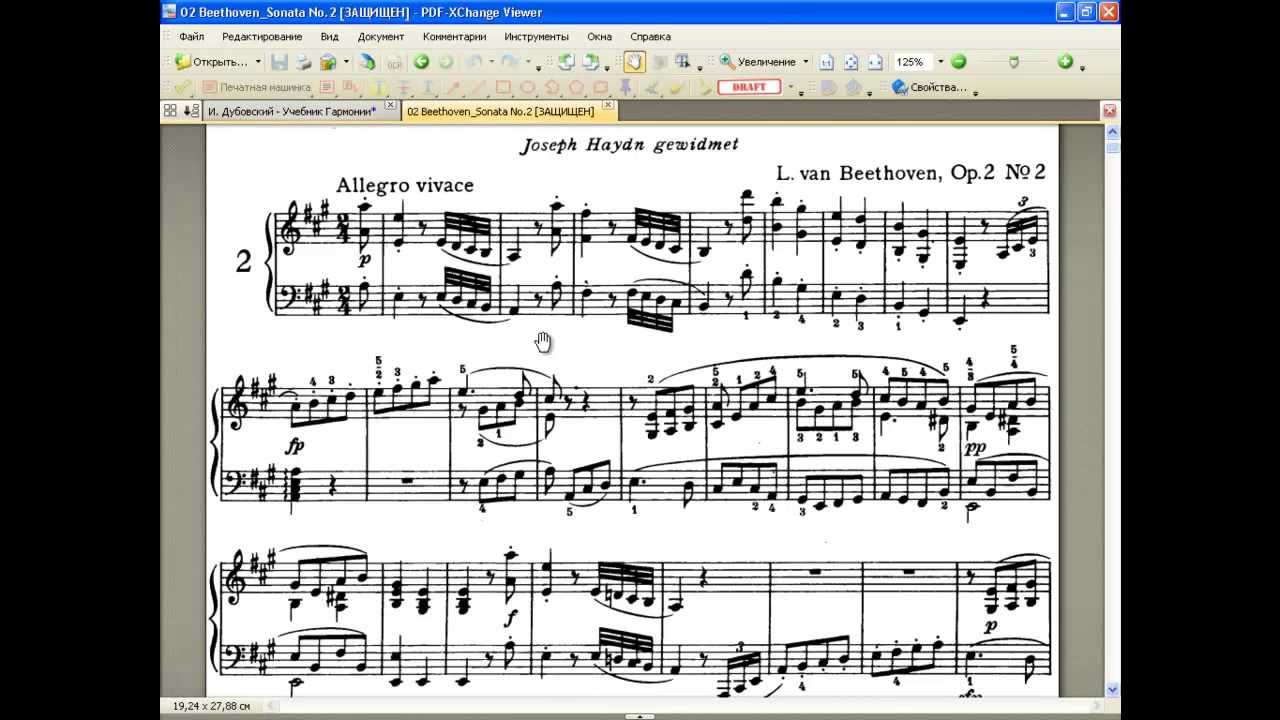Close the Beethoven_Sonata No.2 tab
Image resolution: width=1280 pixels, height=720 pixels.
(x=606, y=106)
